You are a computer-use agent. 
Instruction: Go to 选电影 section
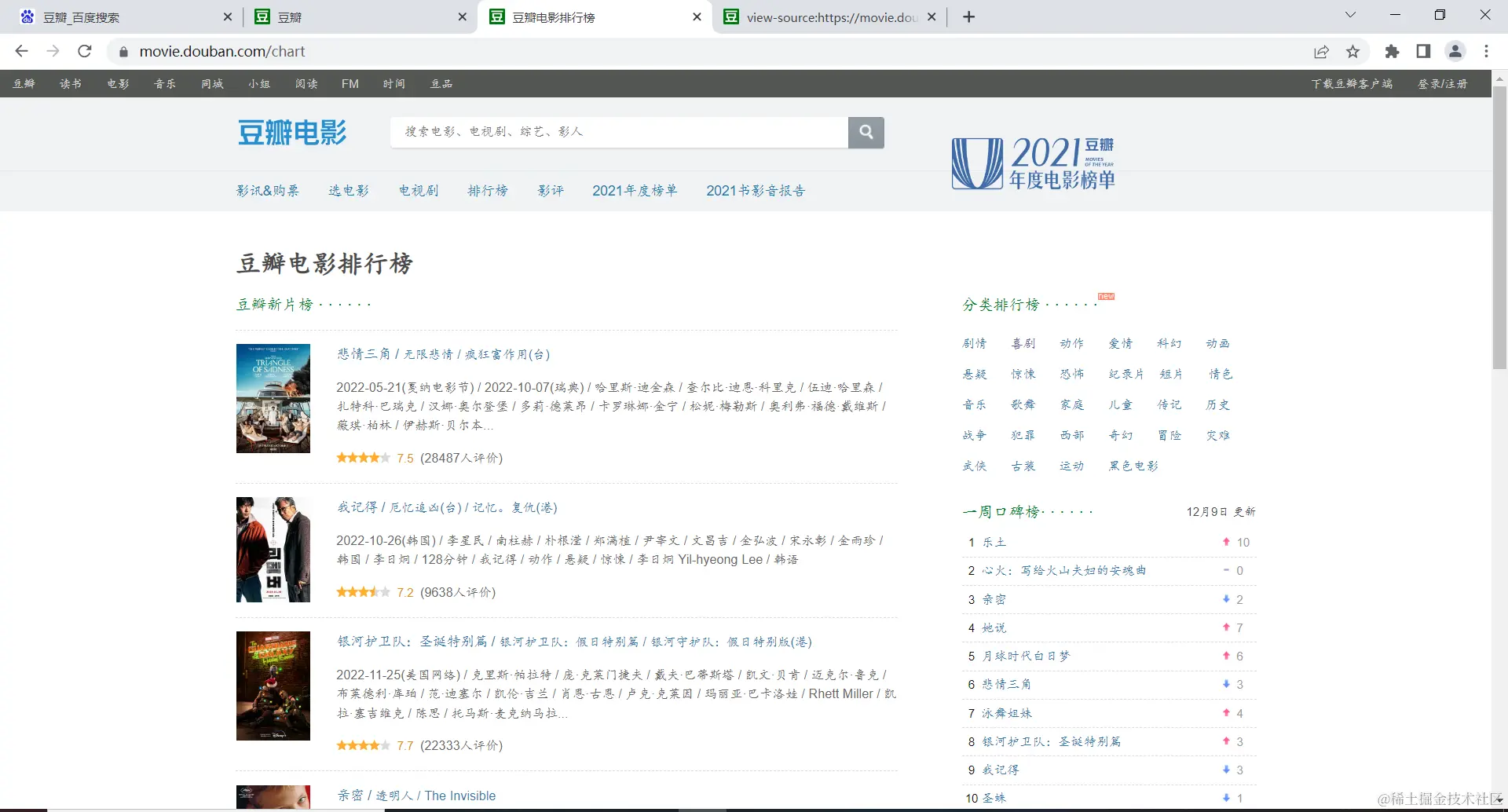tap(349, 191)
